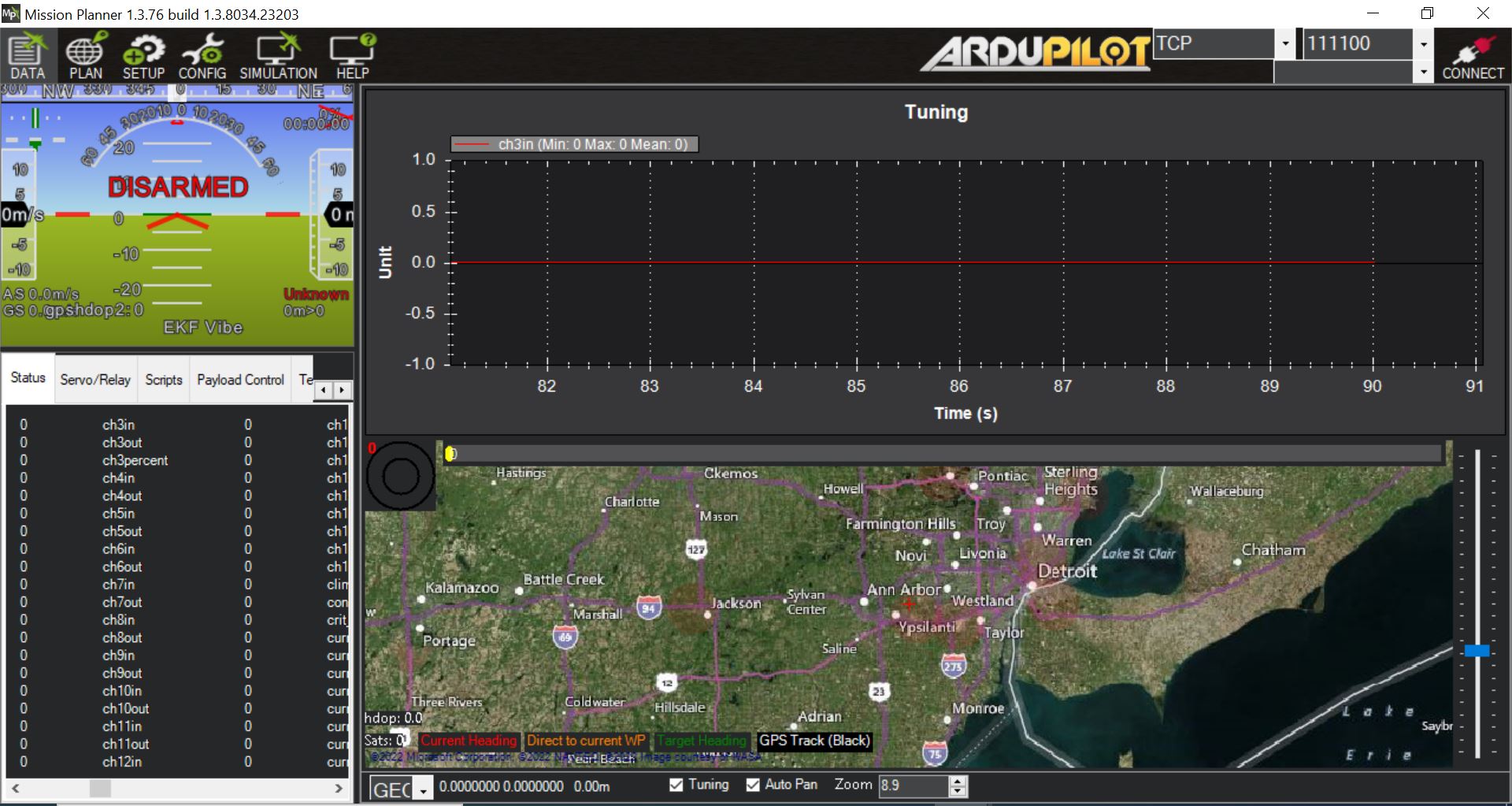The height and width of the screenshot is (806, 1512).
Task: Open the 111100 baud rate dropdown
Action: tap(1423, 44)
